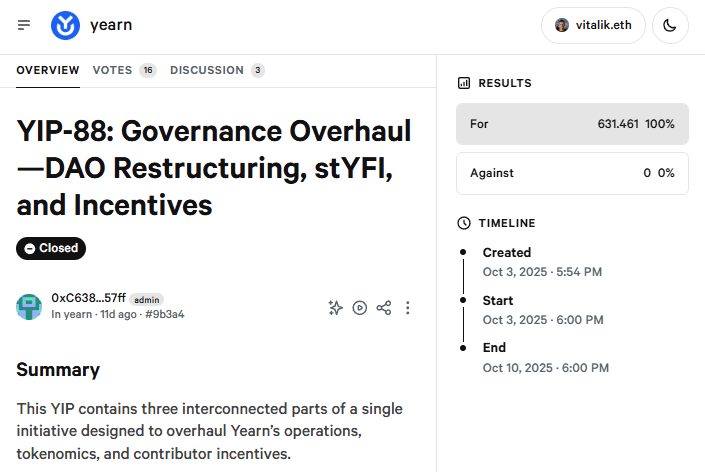705x472 pixels.
Task: Select the Overview tab
Action: pyautogui.click(x=48, y=70)
